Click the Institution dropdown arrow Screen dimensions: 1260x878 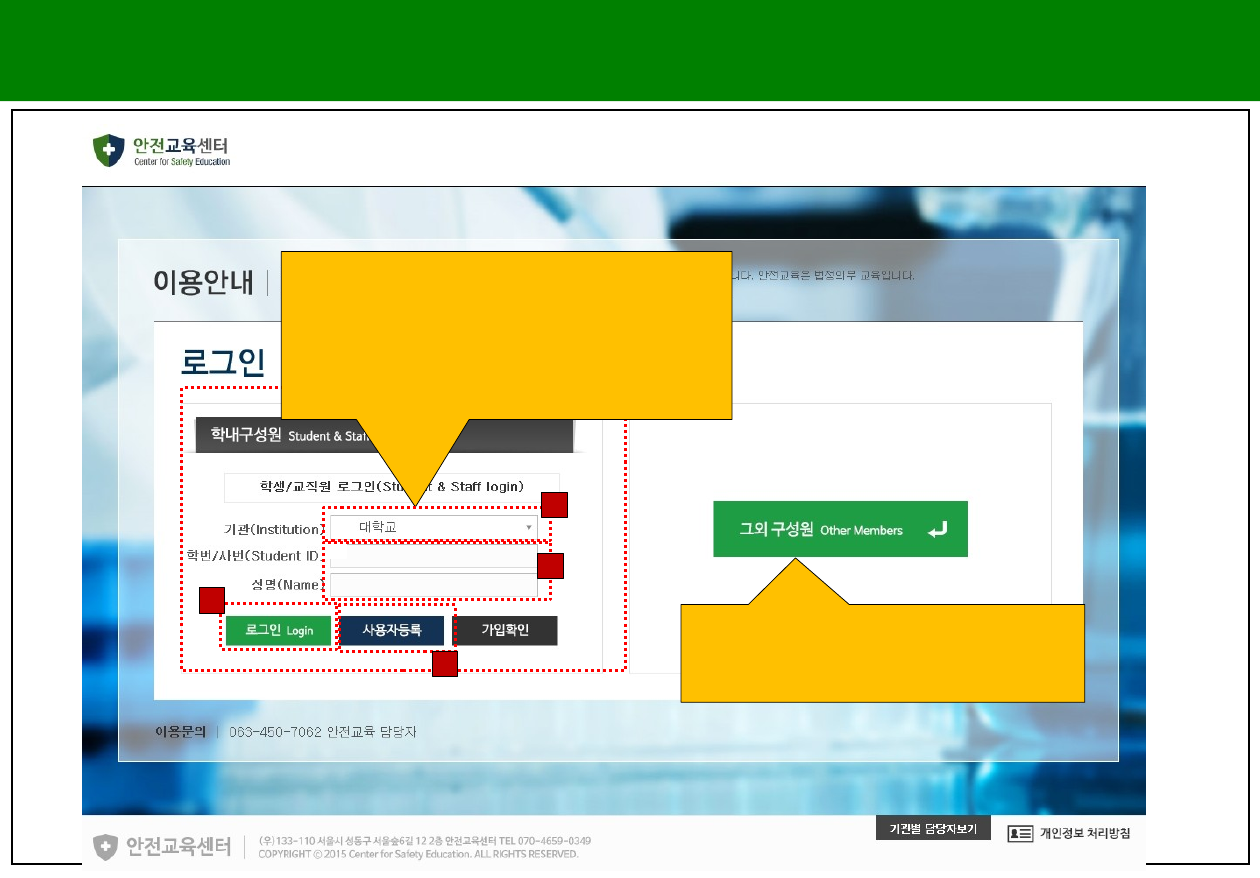pos(528,527)
